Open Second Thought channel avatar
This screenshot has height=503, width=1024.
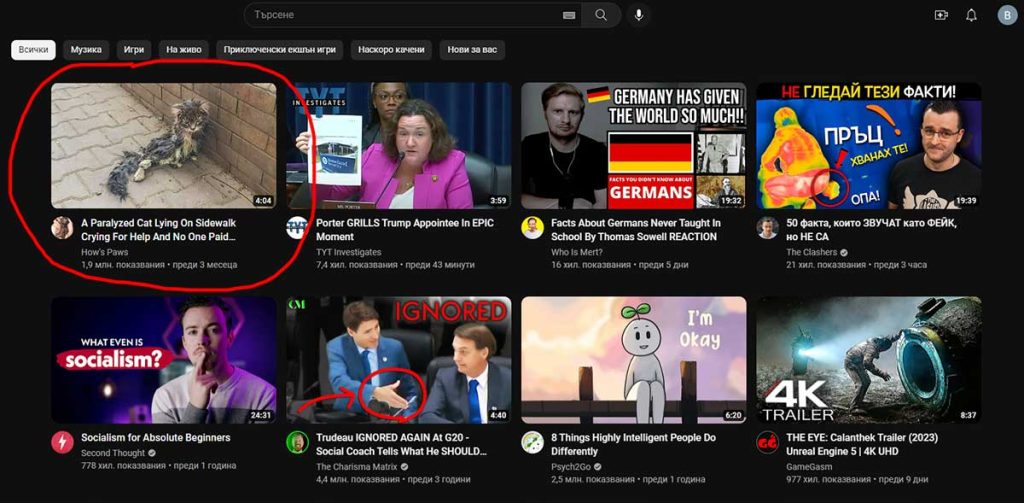pyautogui.click(x=62, y=442)
